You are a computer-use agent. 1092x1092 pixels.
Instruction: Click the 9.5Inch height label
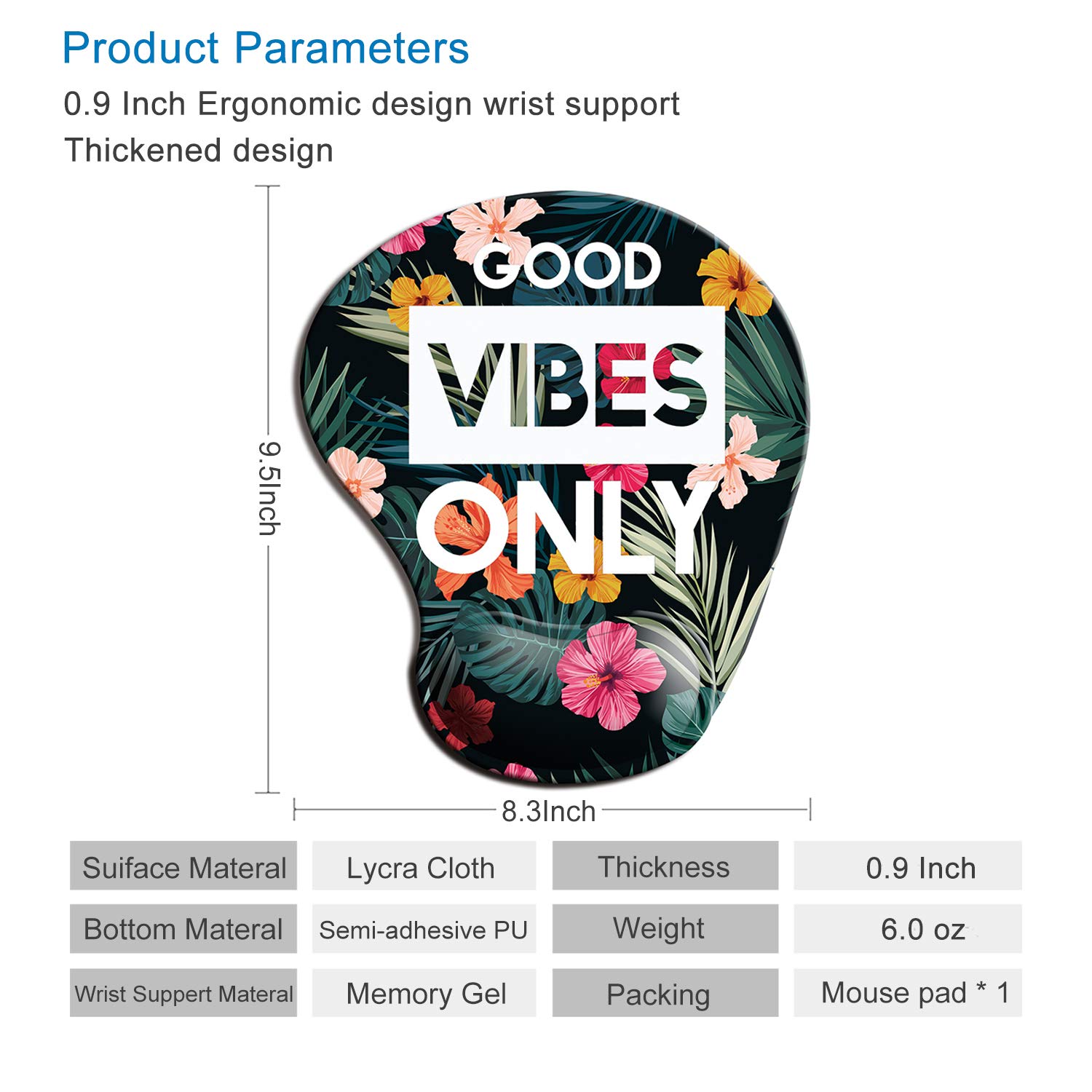269,488
